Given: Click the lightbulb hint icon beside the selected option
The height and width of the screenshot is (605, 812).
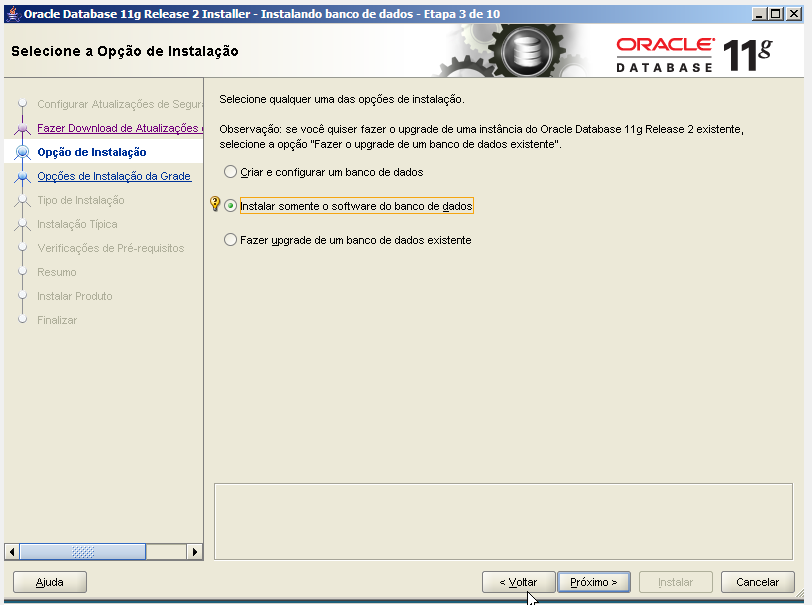Looking at the screenshot, I should (216, 206).
